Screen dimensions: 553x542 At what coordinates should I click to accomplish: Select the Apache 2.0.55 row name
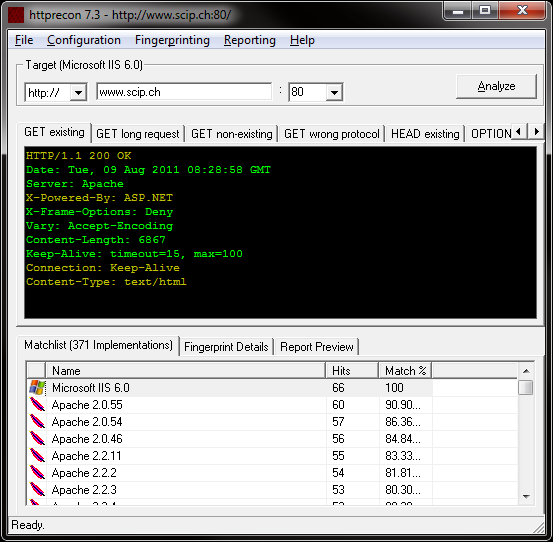coord(87,405)
